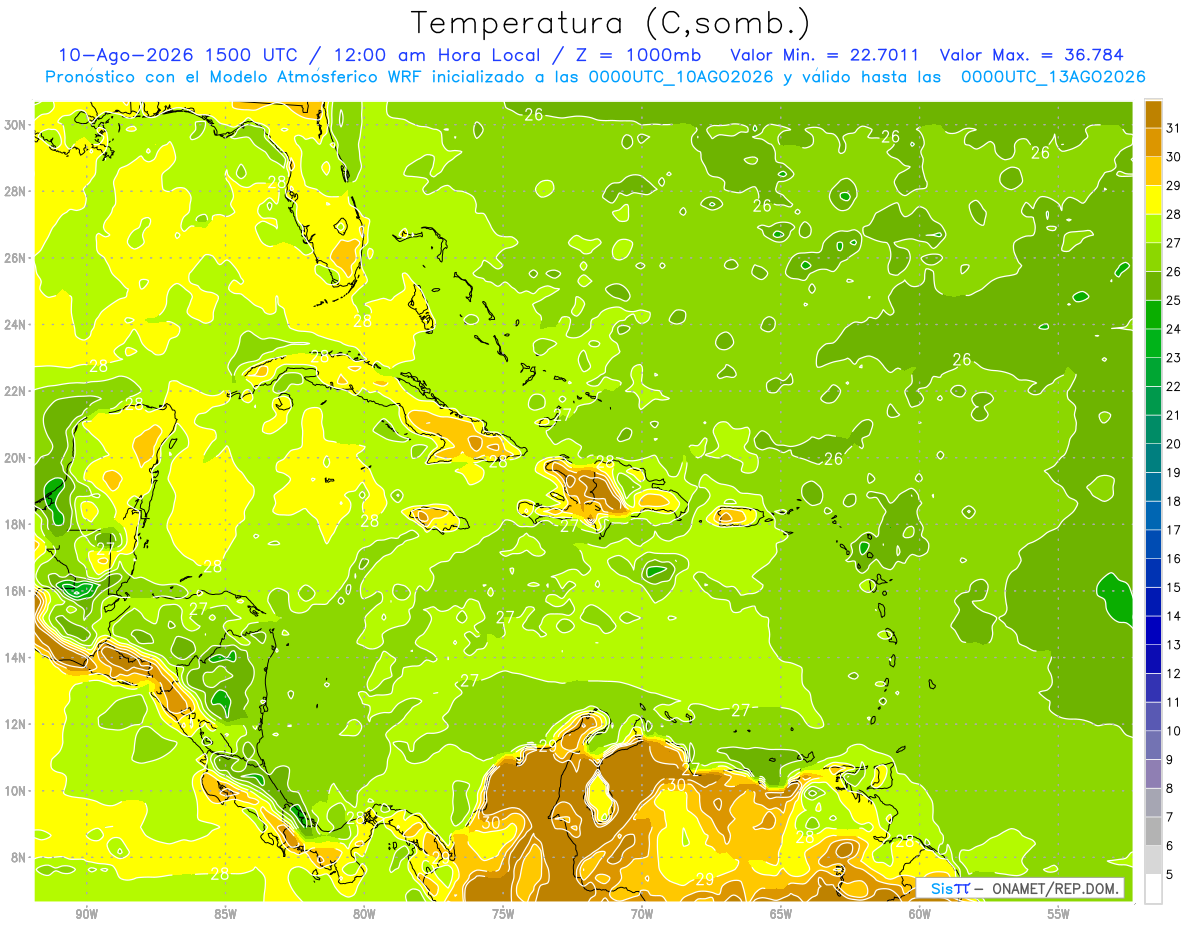Click the 70W longitude axis label
Screen dimensions: 1200x927
[642, 914]
